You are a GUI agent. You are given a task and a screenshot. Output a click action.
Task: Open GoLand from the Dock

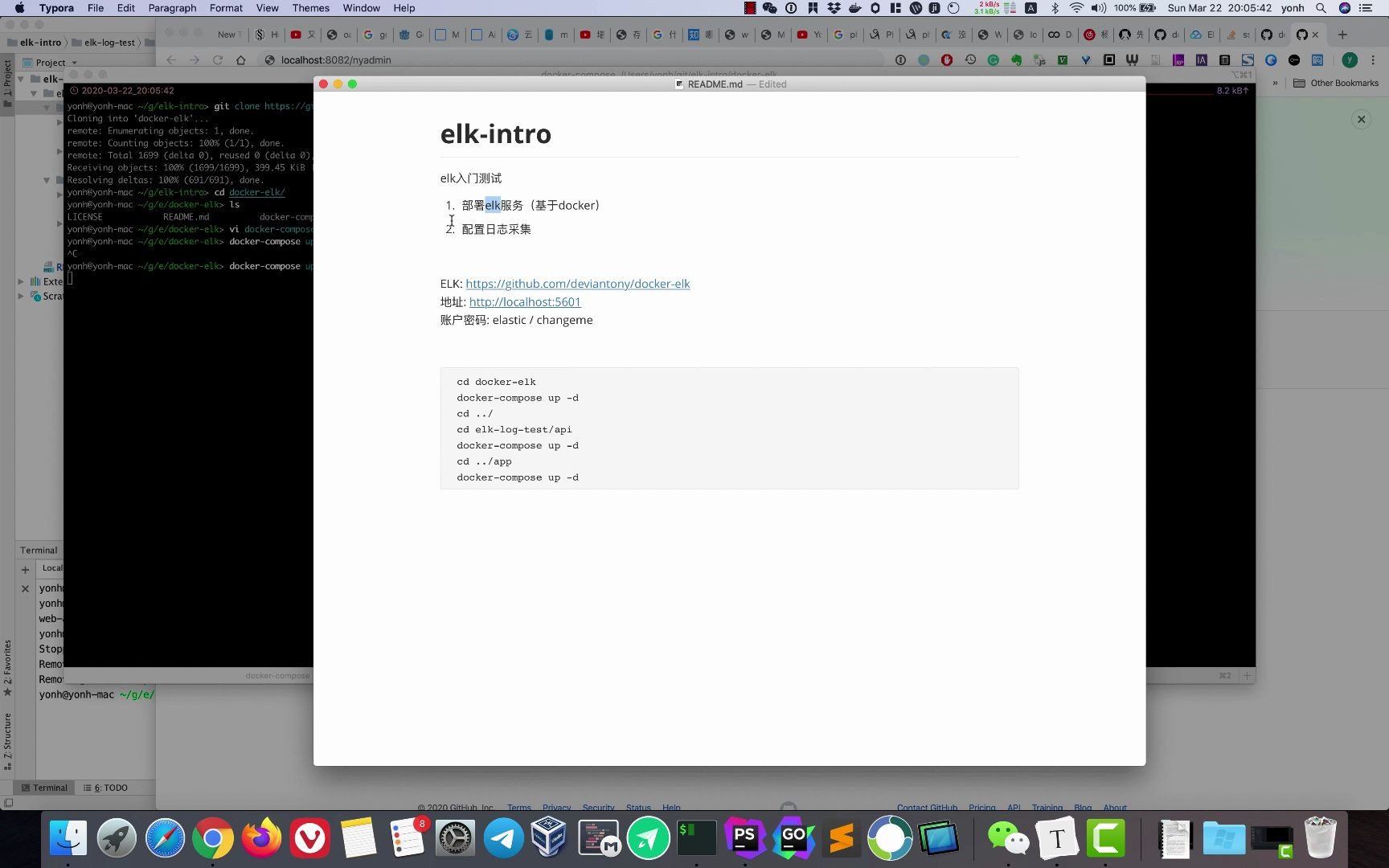(793, 838)
